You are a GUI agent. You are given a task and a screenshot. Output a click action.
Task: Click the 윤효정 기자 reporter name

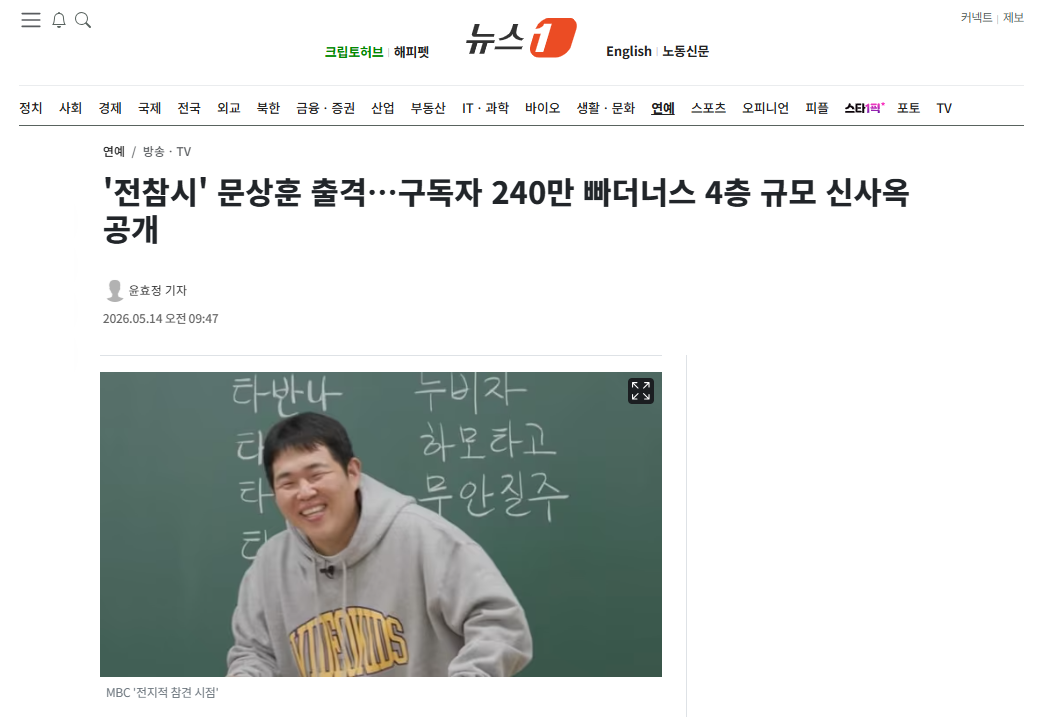158,291
